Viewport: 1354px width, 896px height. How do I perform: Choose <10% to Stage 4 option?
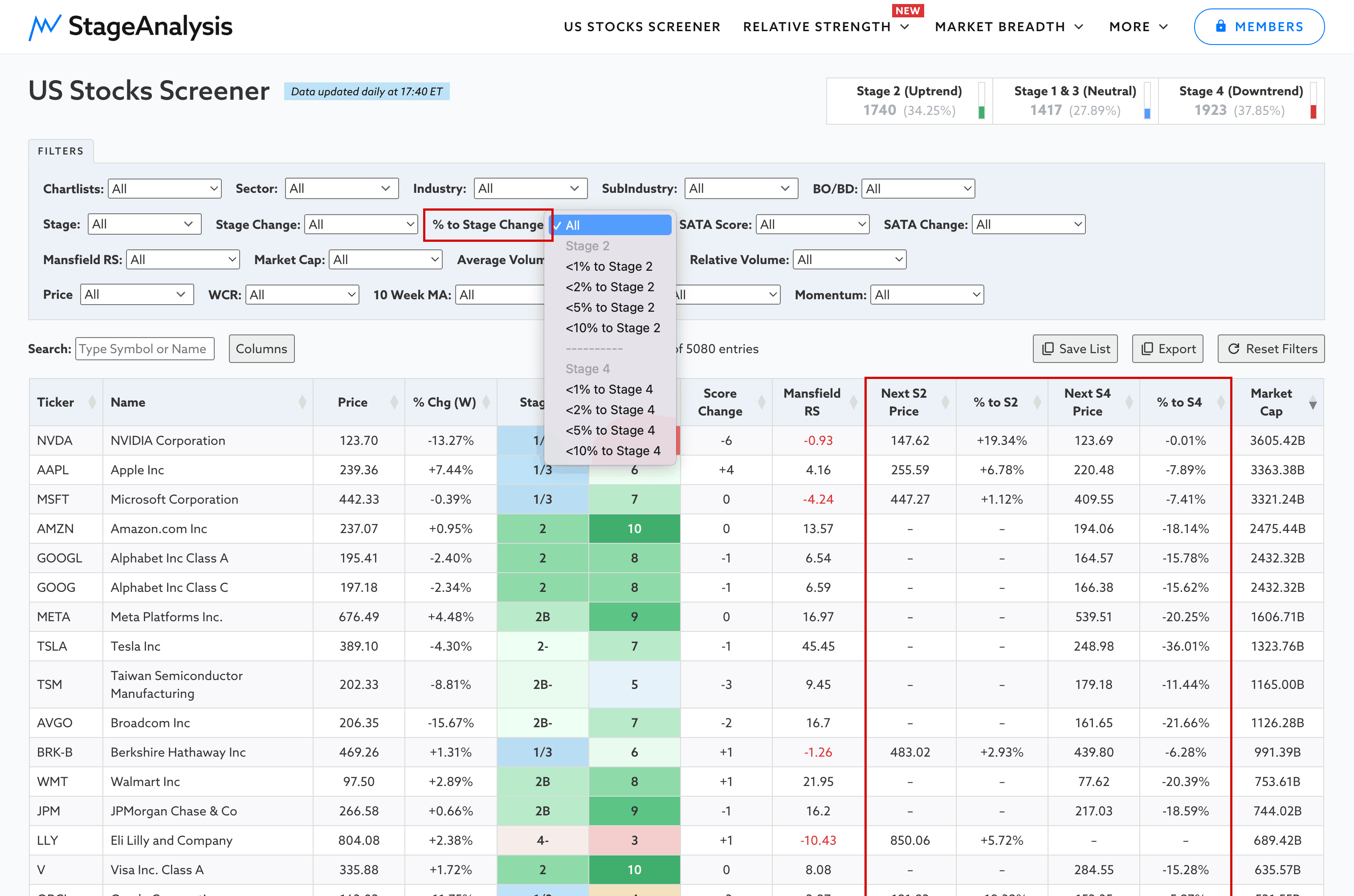(611, 451)
